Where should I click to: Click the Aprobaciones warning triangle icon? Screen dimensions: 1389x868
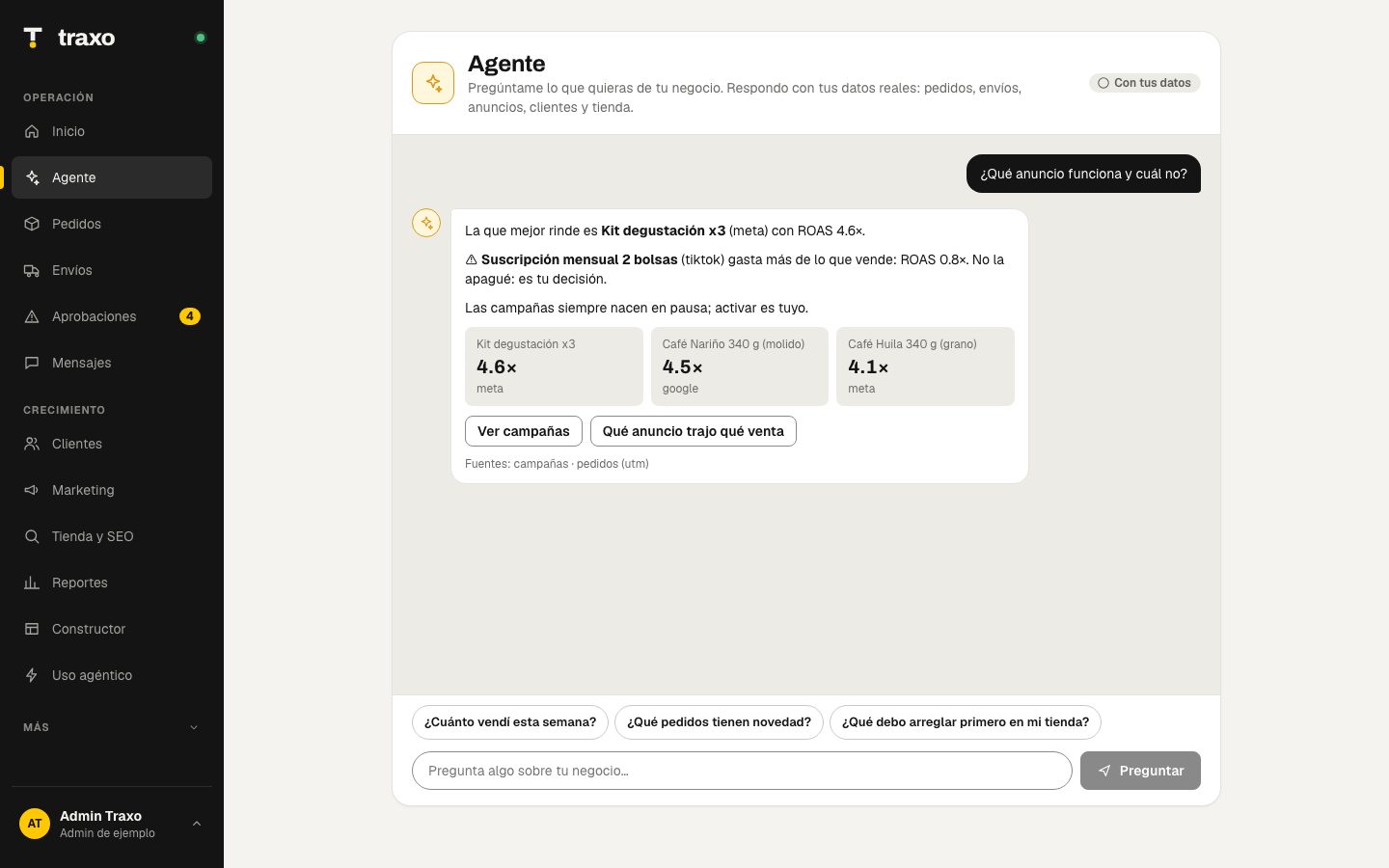tap(32, 316)
